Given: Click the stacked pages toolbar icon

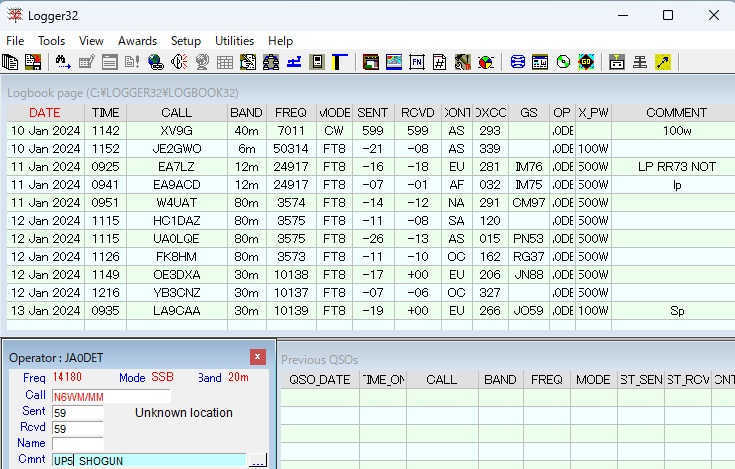Looking at the screenshot, I should (10, 62).
